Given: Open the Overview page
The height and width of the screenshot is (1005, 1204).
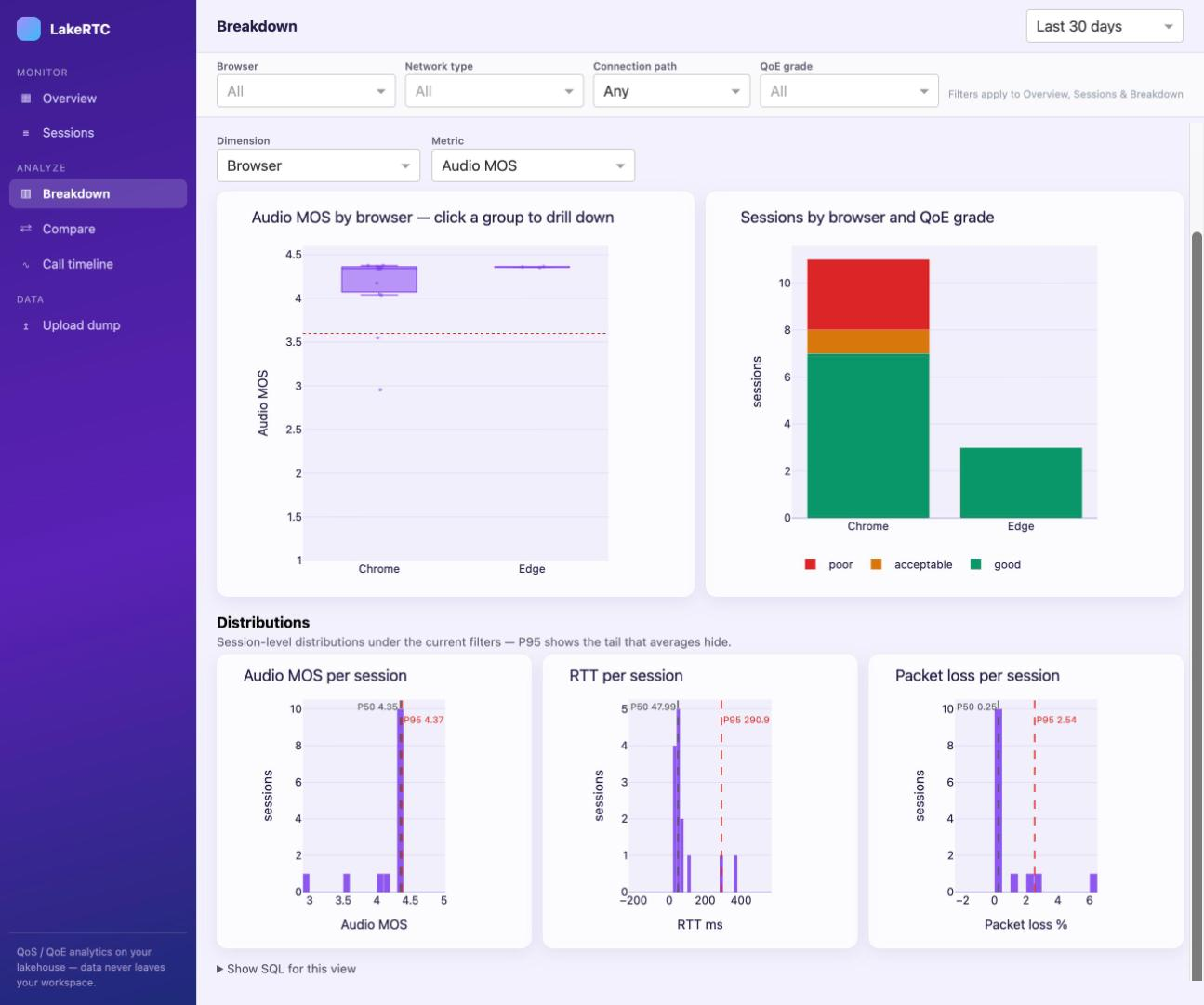Looking at the screenshot, I should [x=98, y=99].
